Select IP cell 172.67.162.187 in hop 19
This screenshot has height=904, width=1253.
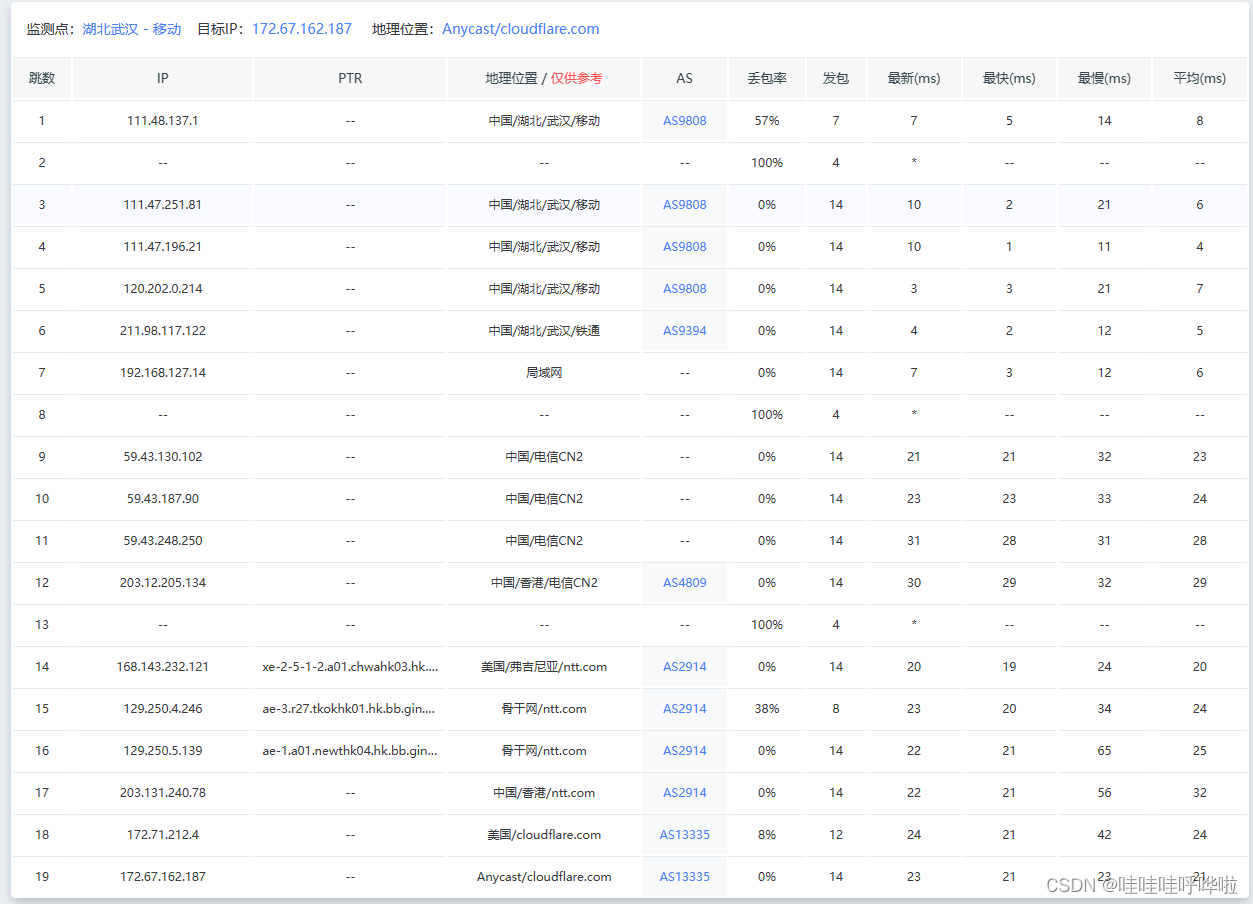(163, 877)
